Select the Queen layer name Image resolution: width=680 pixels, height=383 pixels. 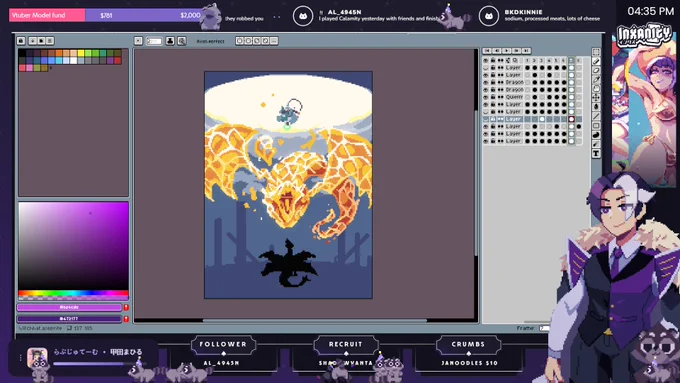tap(514, 97)
